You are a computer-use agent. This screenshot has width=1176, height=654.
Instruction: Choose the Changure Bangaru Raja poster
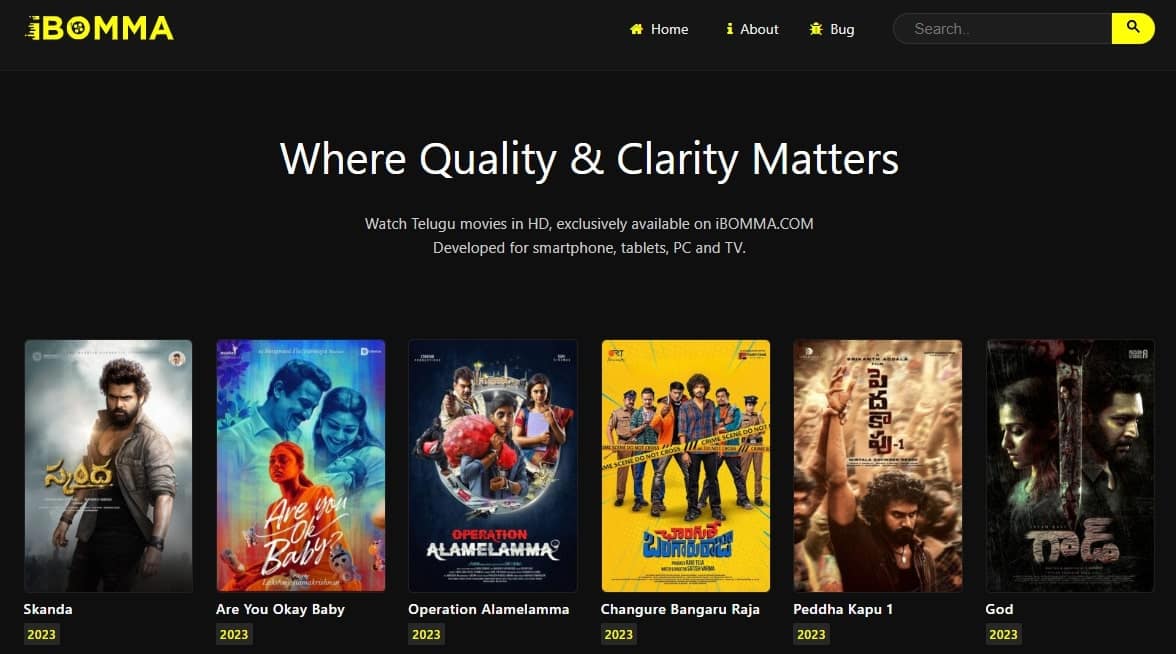click(x=685, y=465)
